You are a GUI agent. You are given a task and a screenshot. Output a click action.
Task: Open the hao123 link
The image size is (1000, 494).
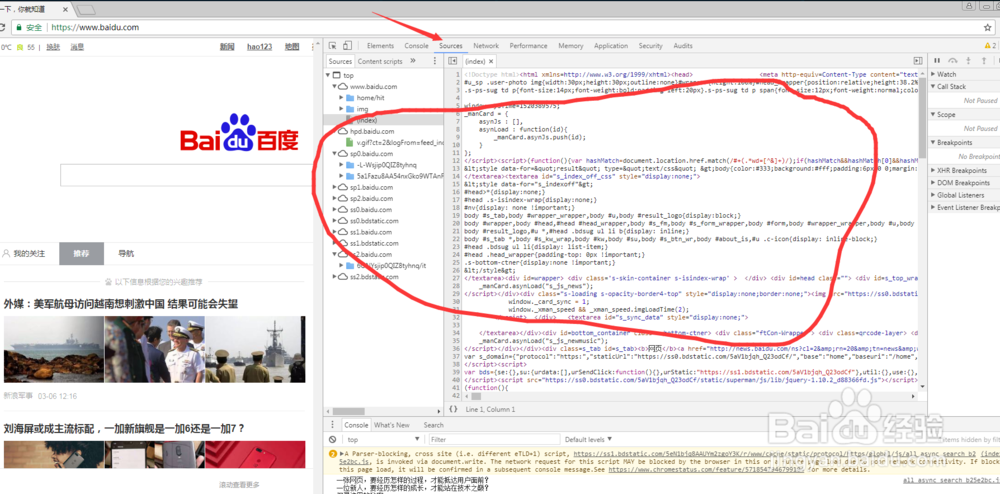260,47
